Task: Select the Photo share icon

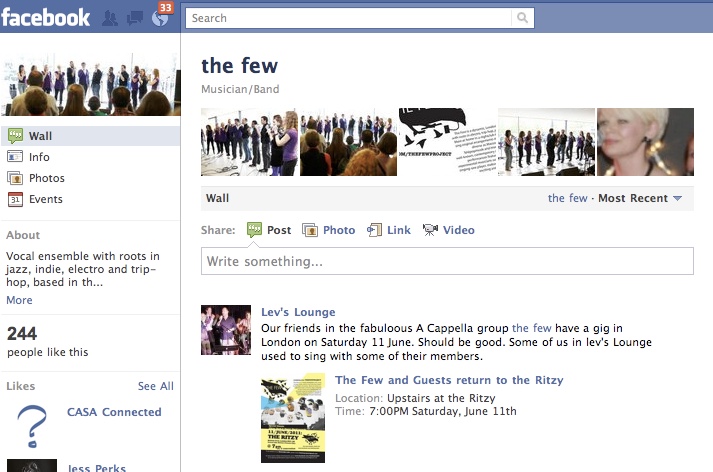Action: coord(310,230)
